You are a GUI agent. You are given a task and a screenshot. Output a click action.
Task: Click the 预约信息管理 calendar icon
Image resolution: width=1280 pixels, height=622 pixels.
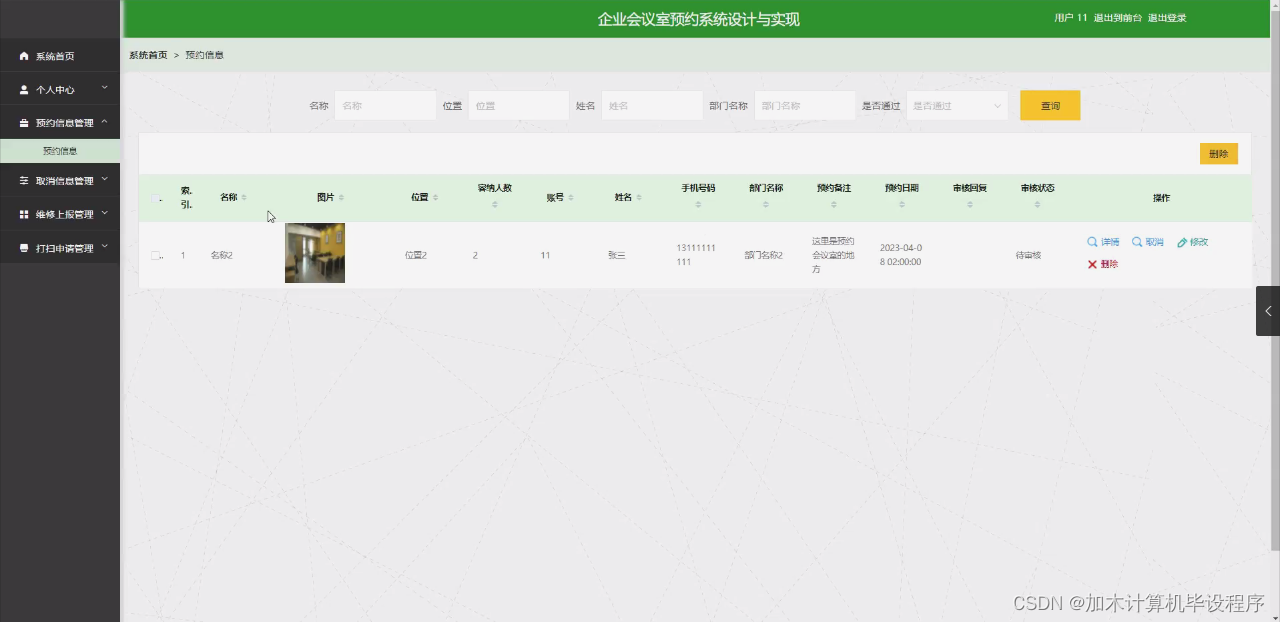(x=22, y=121)
